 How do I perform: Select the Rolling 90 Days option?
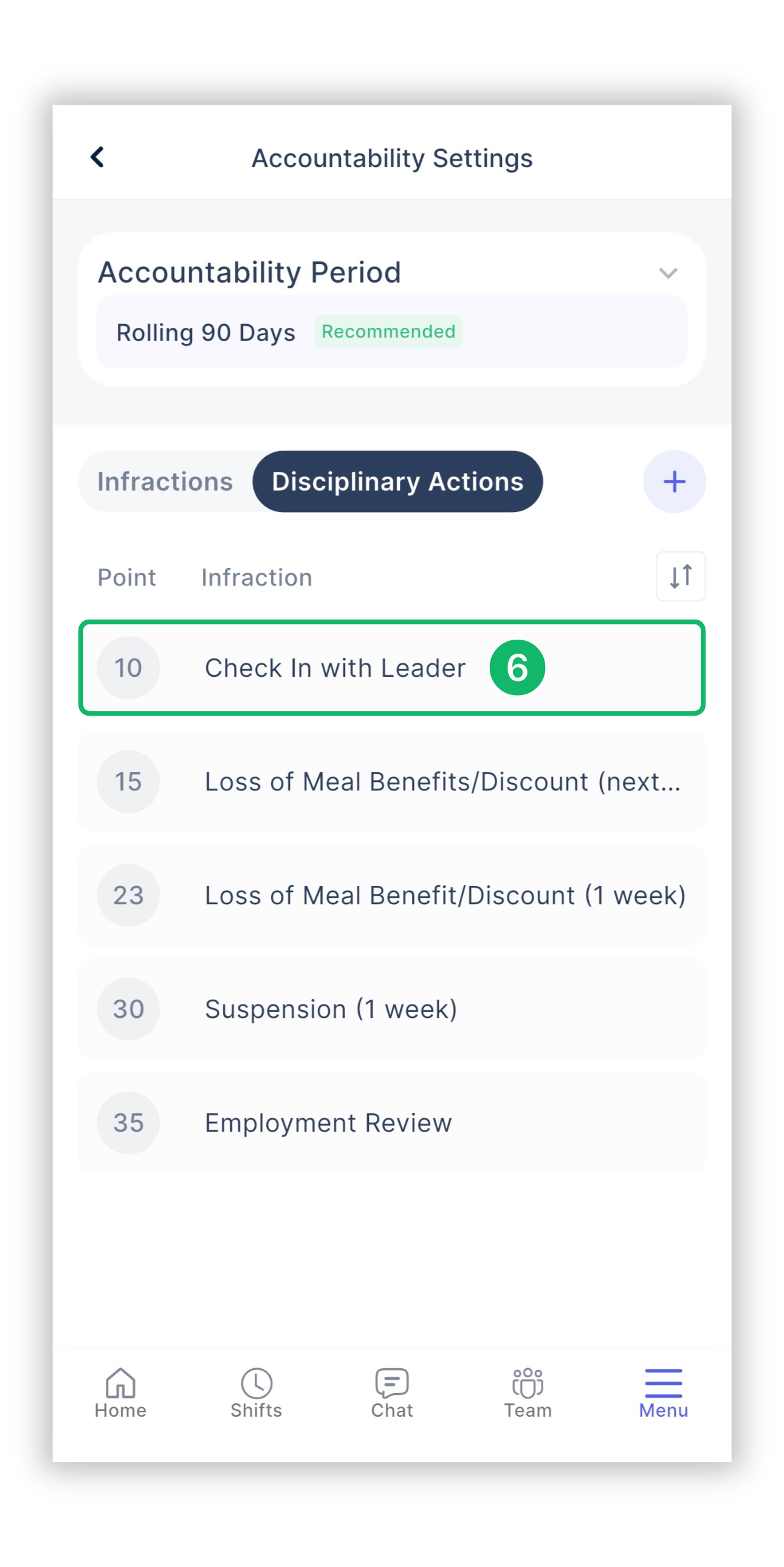(391, 331)
